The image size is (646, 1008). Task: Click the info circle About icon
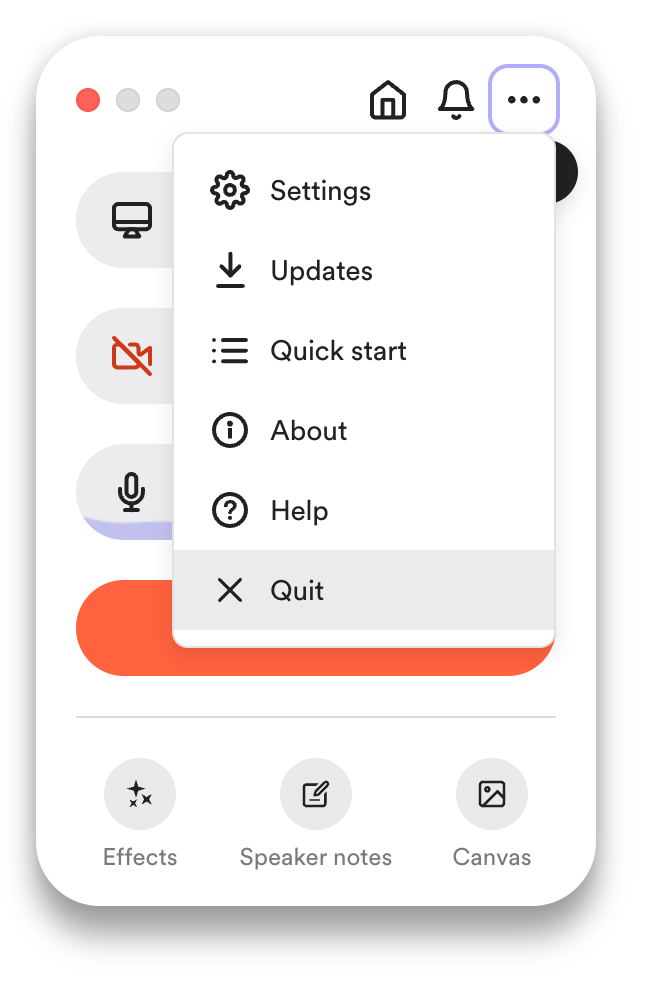pyautogui.click(x=229, y=431)
